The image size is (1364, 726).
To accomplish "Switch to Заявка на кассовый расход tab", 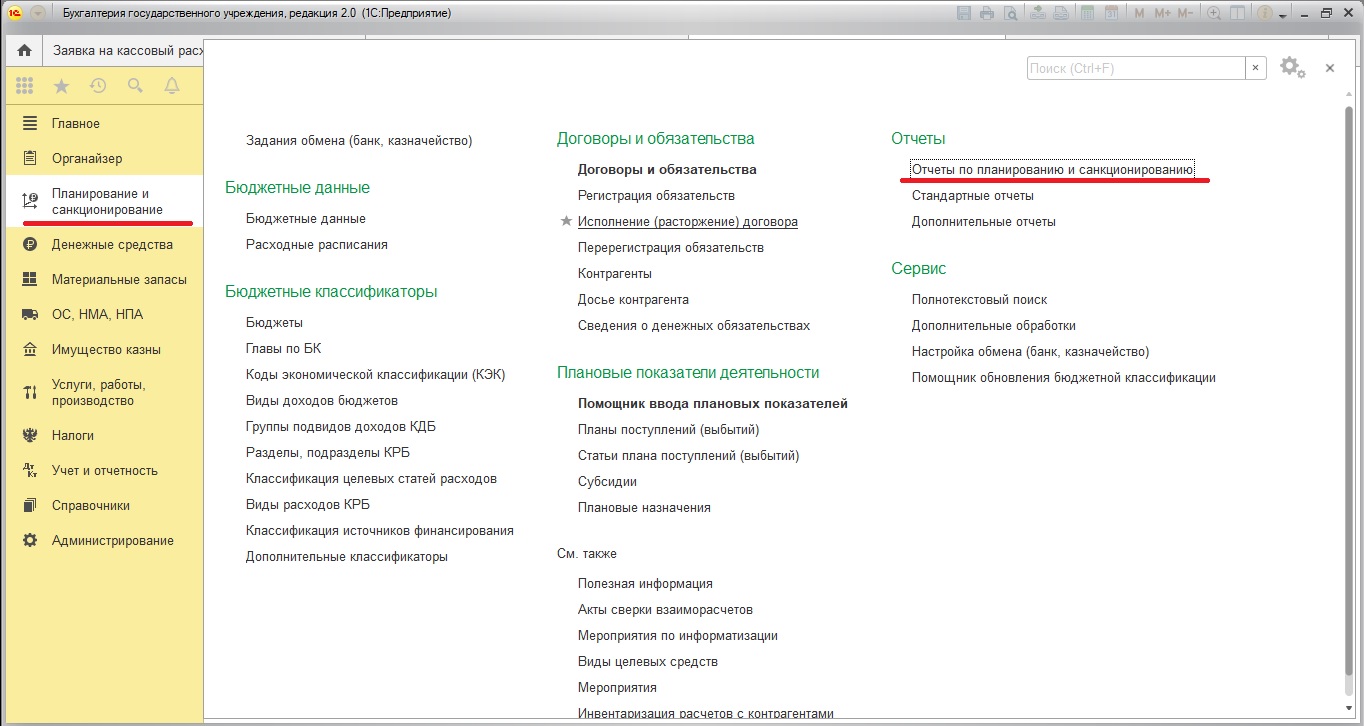I will pos(124,51).
